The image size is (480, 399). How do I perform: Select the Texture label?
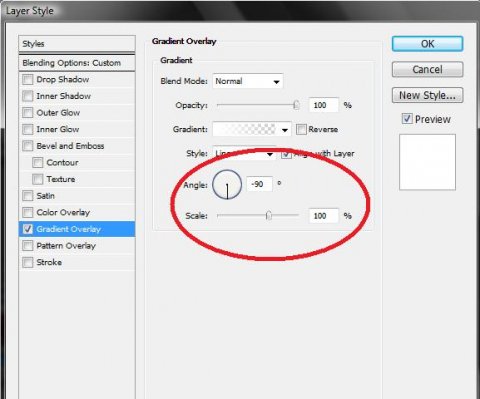coord(61,179)
